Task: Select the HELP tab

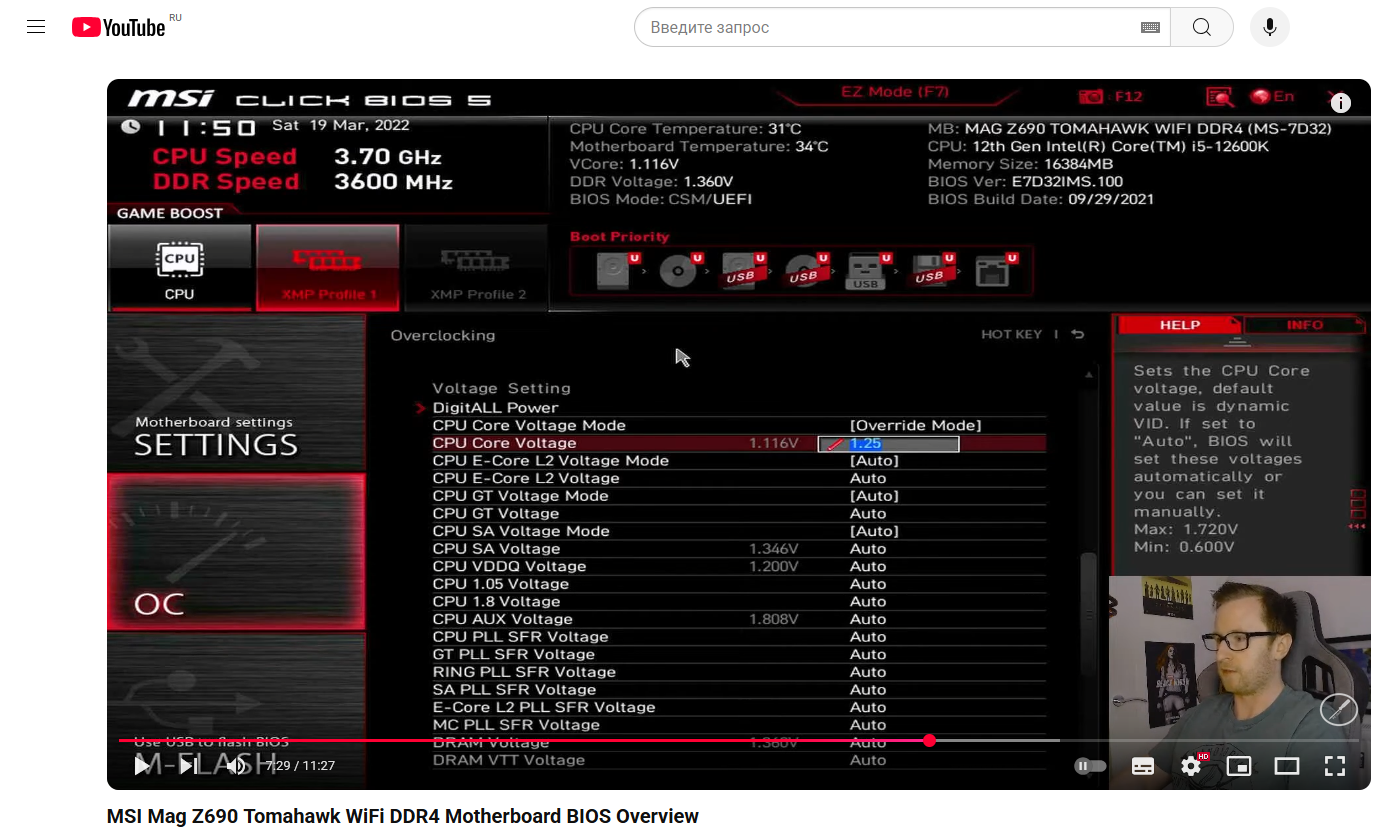Action: (1179, 325)
